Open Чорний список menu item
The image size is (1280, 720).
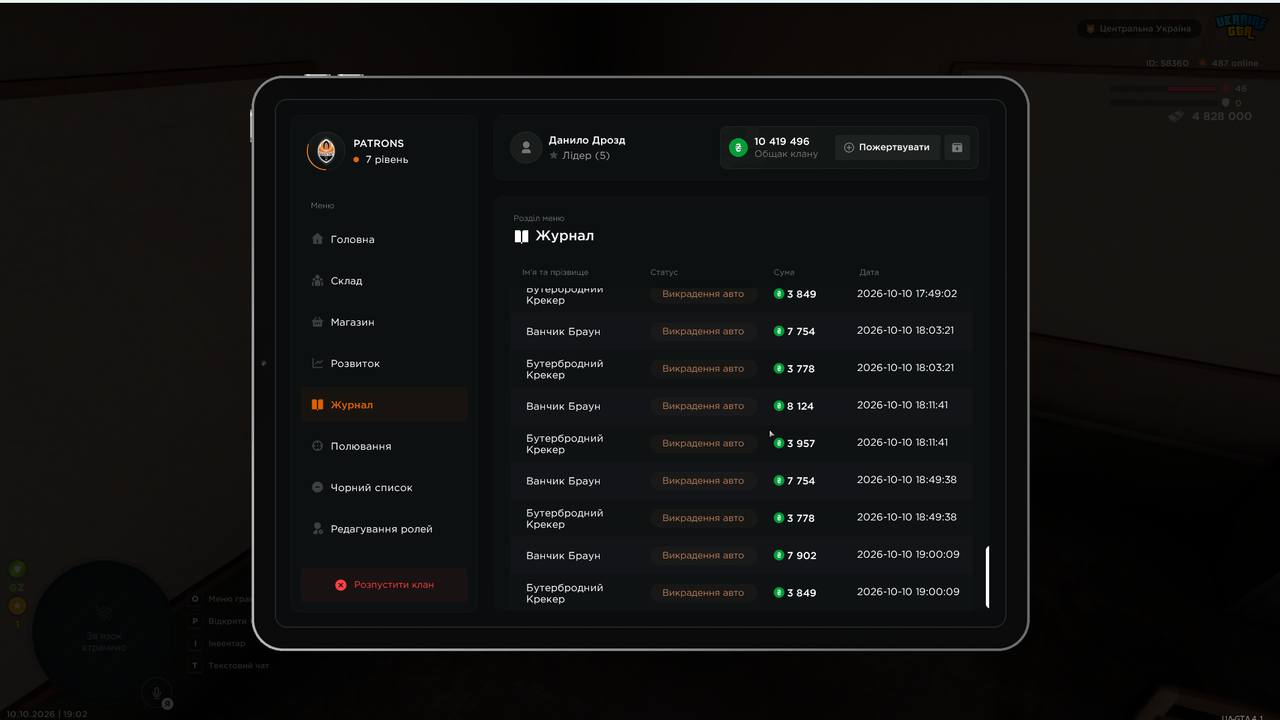(x=384, y=488)
